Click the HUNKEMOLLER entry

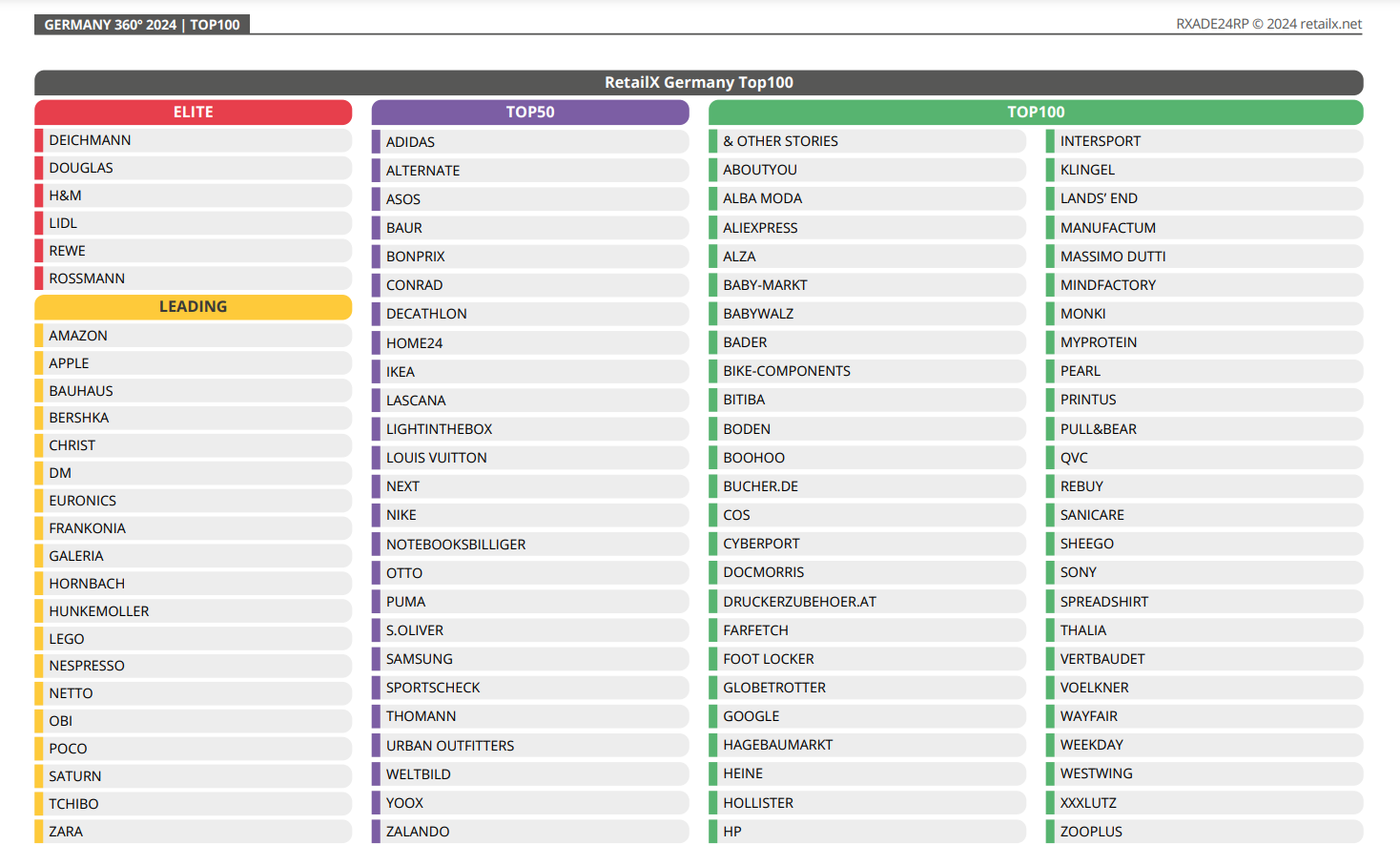[193, 611]
